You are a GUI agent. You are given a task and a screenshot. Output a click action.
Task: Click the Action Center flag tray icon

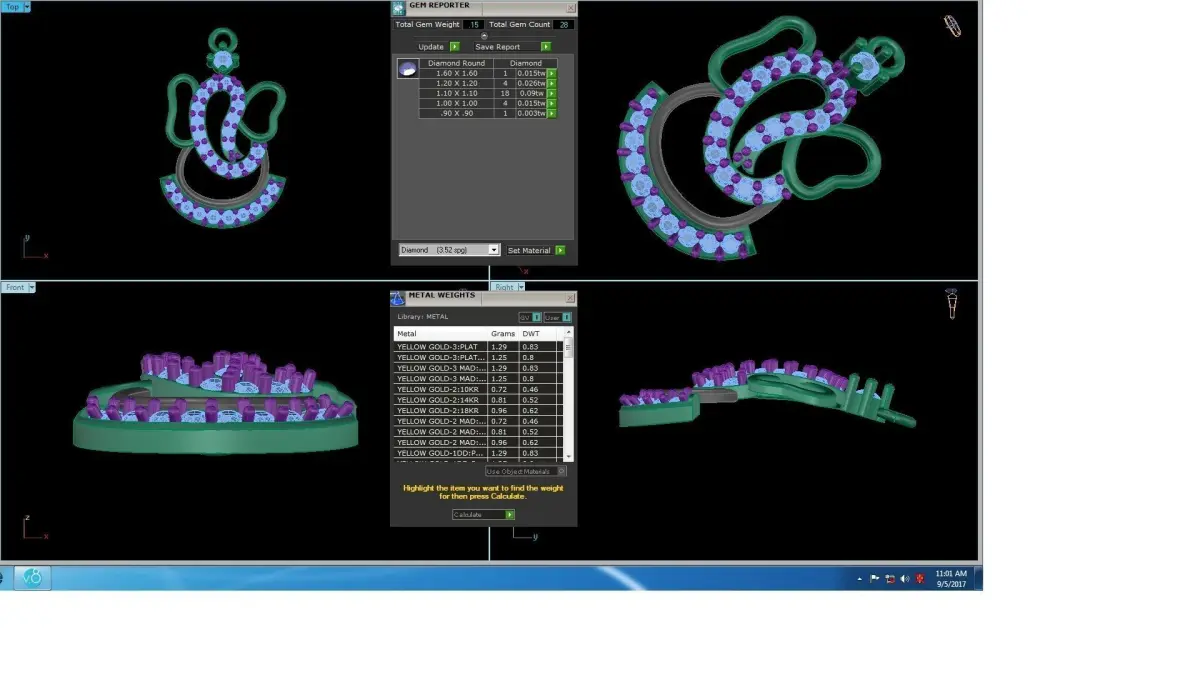875,578
